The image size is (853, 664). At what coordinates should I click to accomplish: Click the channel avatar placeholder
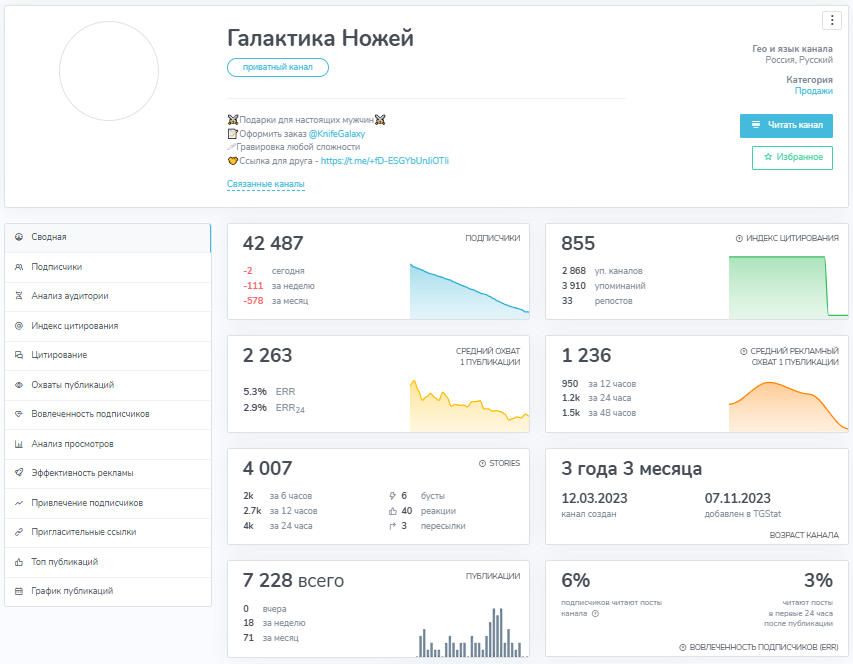pos(109,71)
